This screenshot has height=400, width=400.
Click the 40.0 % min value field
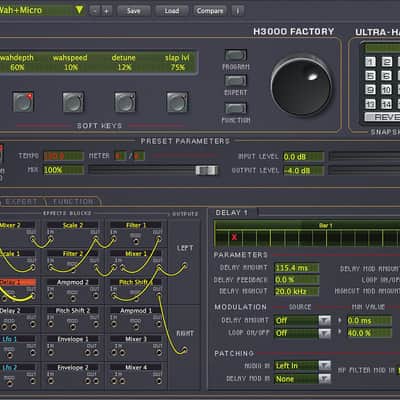pos(370,333)
